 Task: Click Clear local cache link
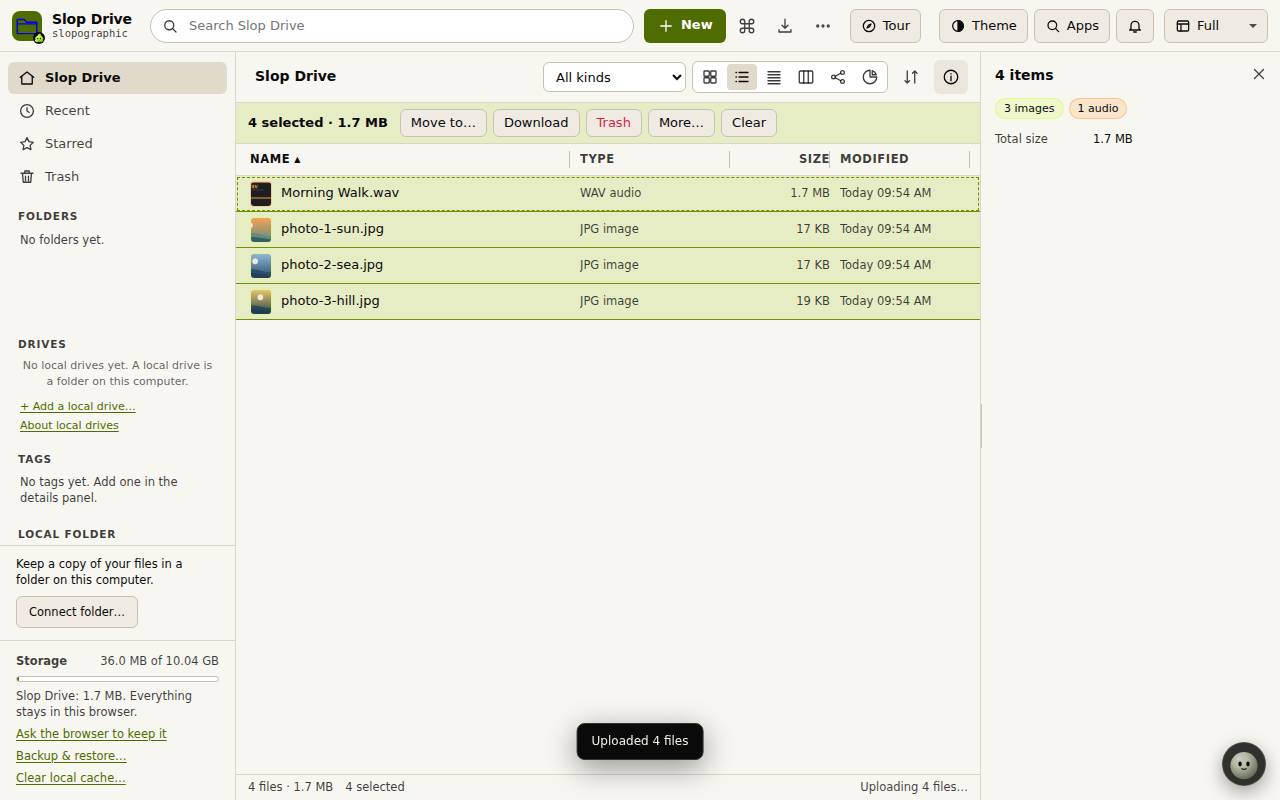coord(71,778)
